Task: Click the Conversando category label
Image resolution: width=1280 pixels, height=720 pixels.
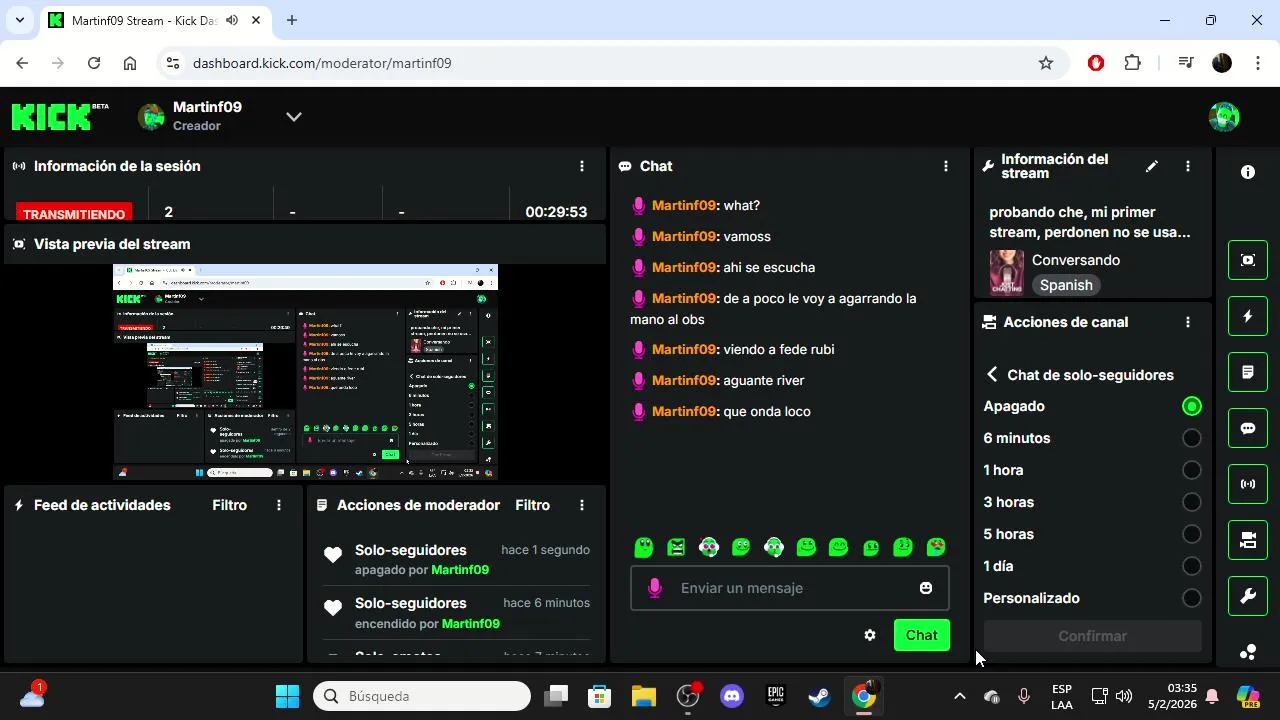Action: [1076, 260]
